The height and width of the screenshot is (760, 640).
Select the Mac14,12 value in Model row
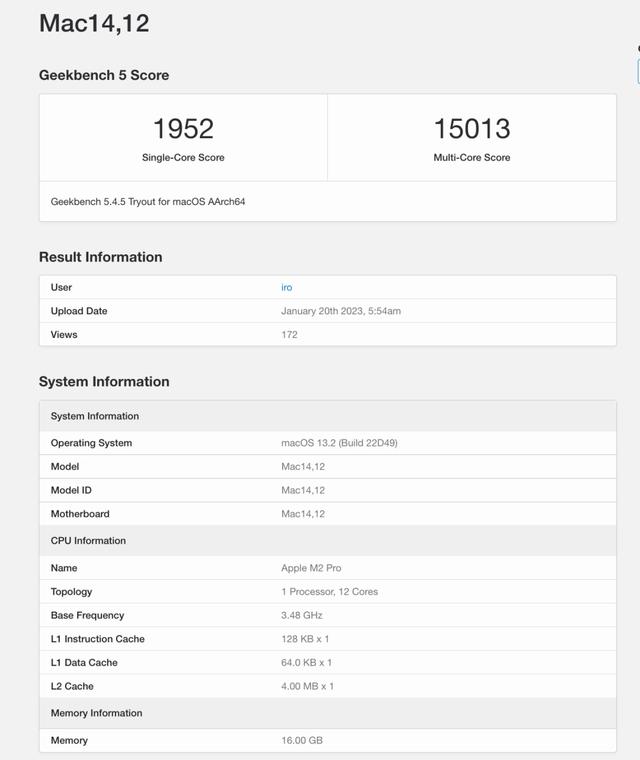303,467
